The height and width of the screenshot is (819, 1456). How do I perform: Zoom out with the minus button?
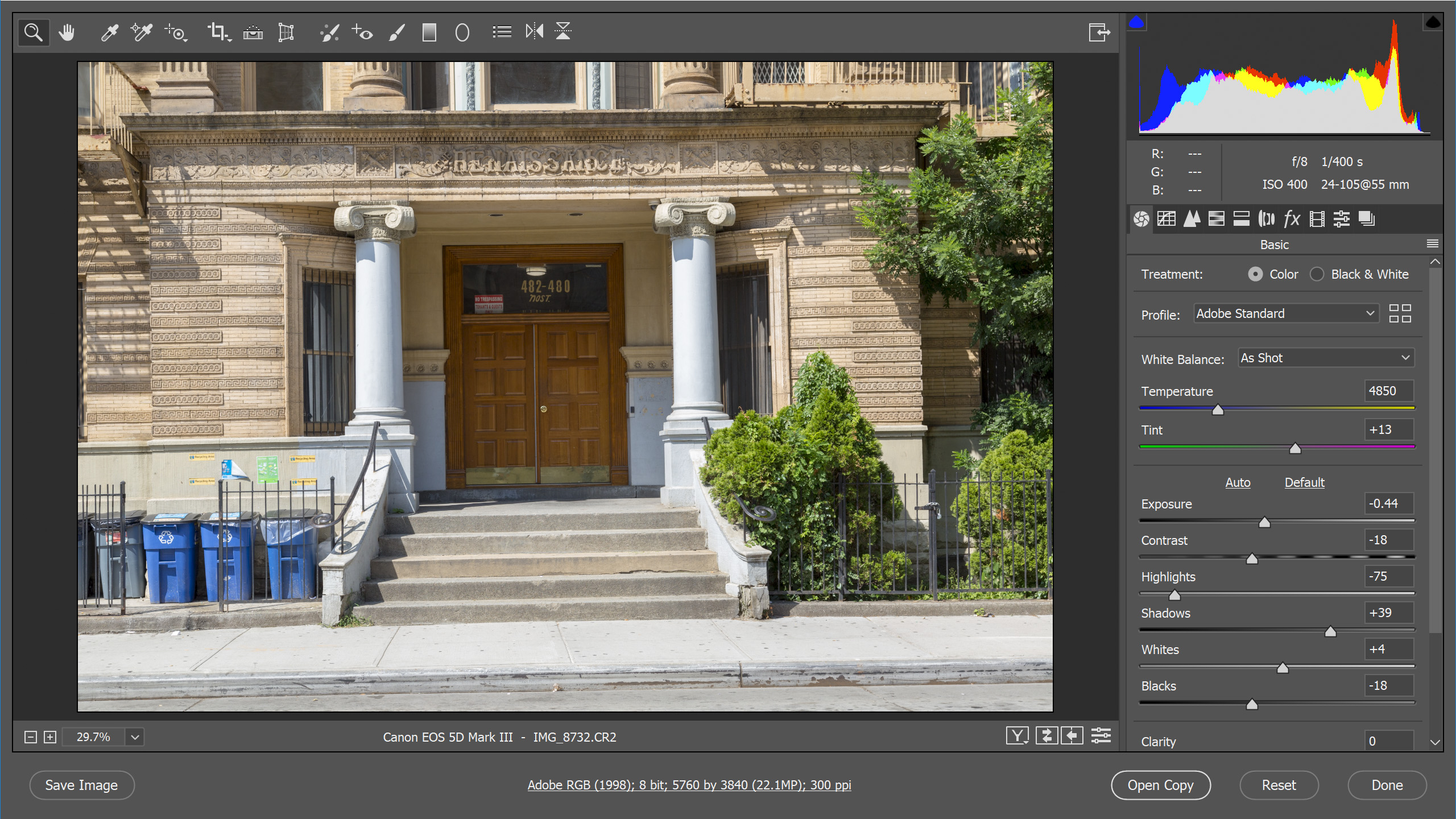click(x=31, y=737)
